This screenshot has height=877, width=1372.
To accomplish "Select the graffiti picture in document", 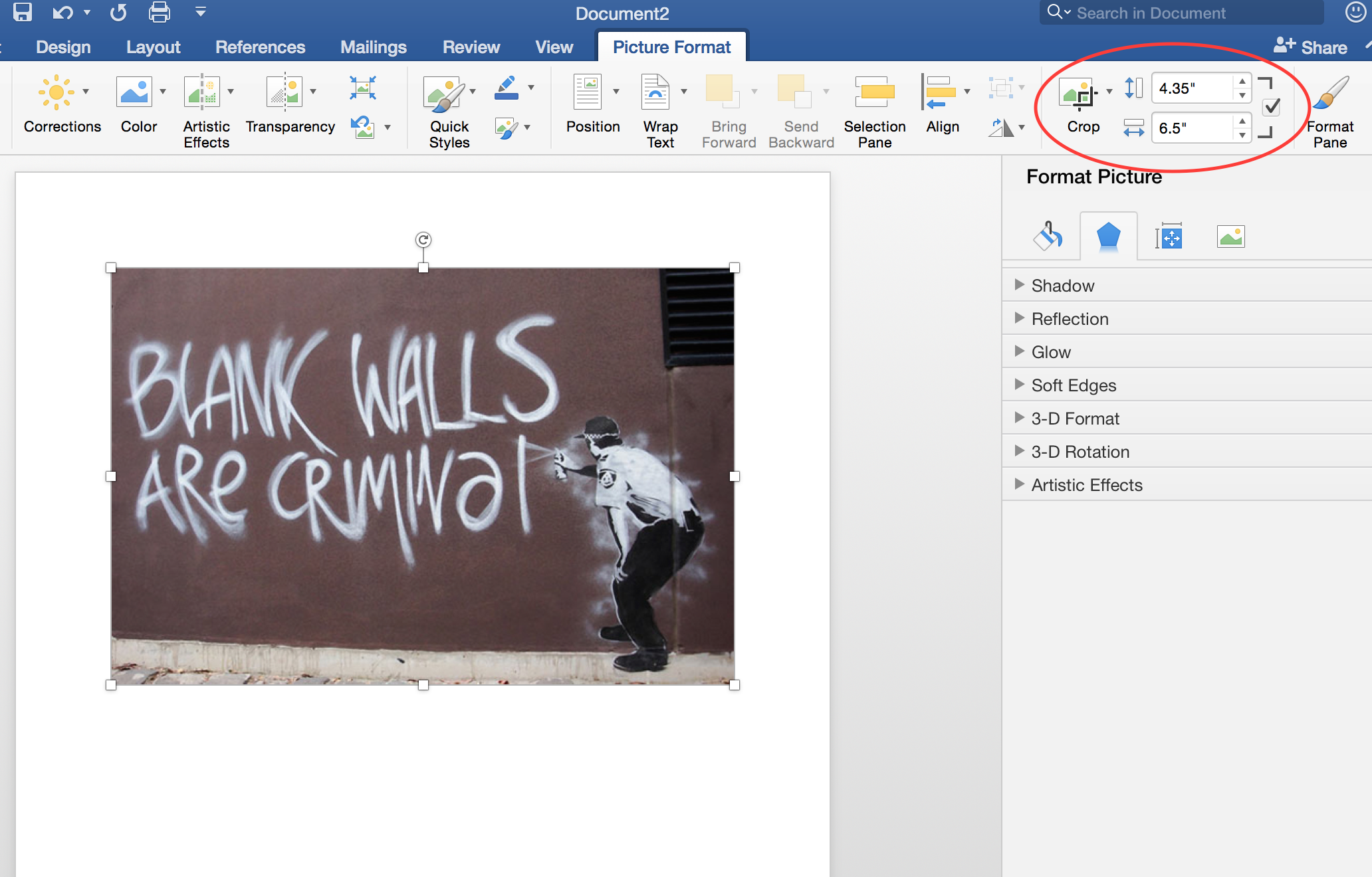I will pyautogui.click(x=423, y=476).
